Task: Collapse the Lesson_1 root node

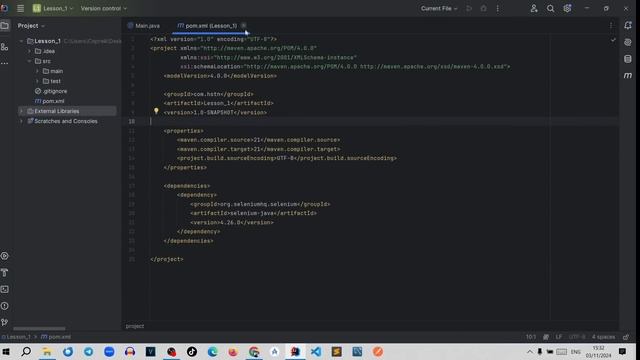Action: (21, 41)
